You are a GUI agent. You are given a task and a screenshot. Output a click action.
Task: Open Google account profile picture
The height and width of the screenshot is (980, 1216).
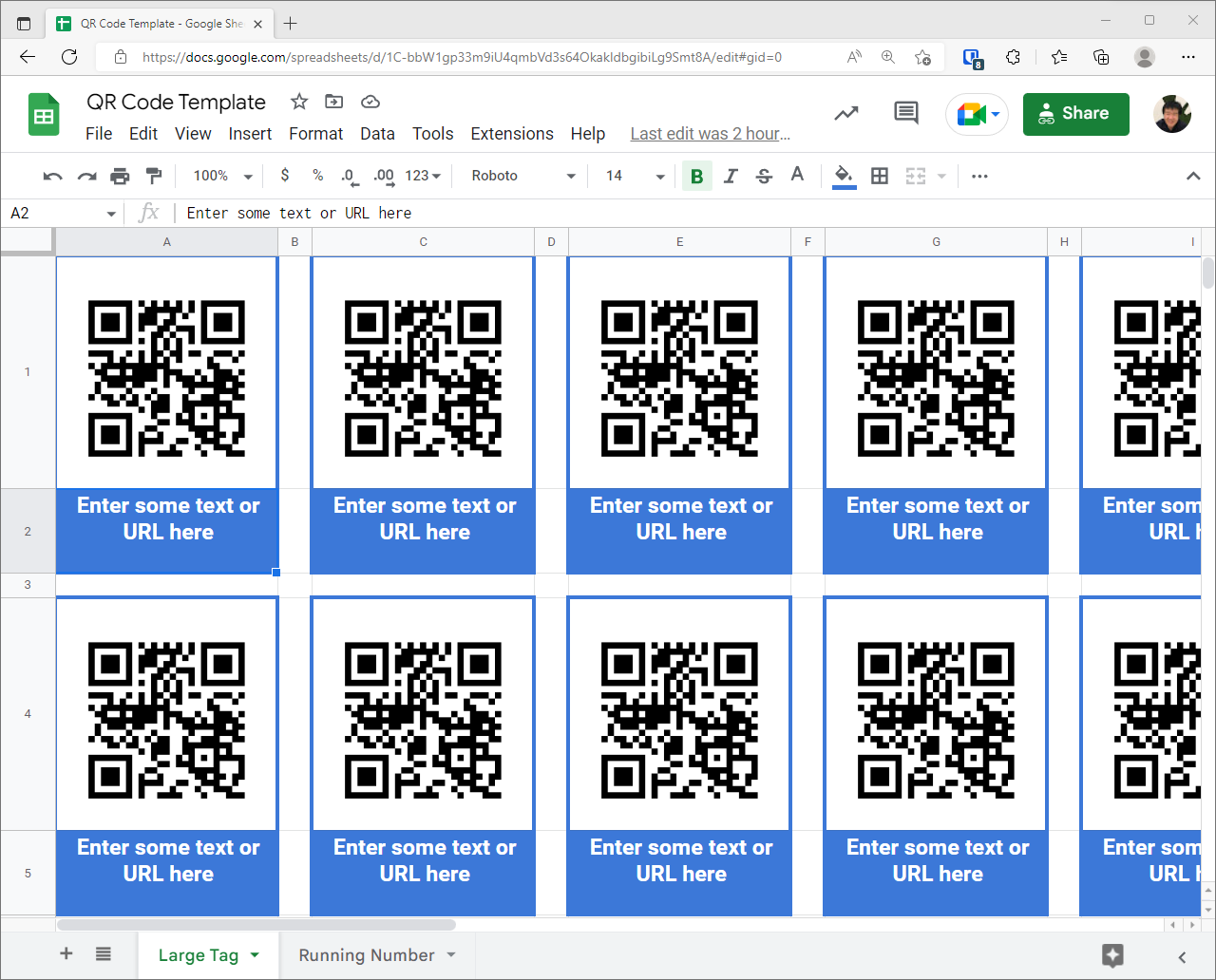click(1172, 114)
